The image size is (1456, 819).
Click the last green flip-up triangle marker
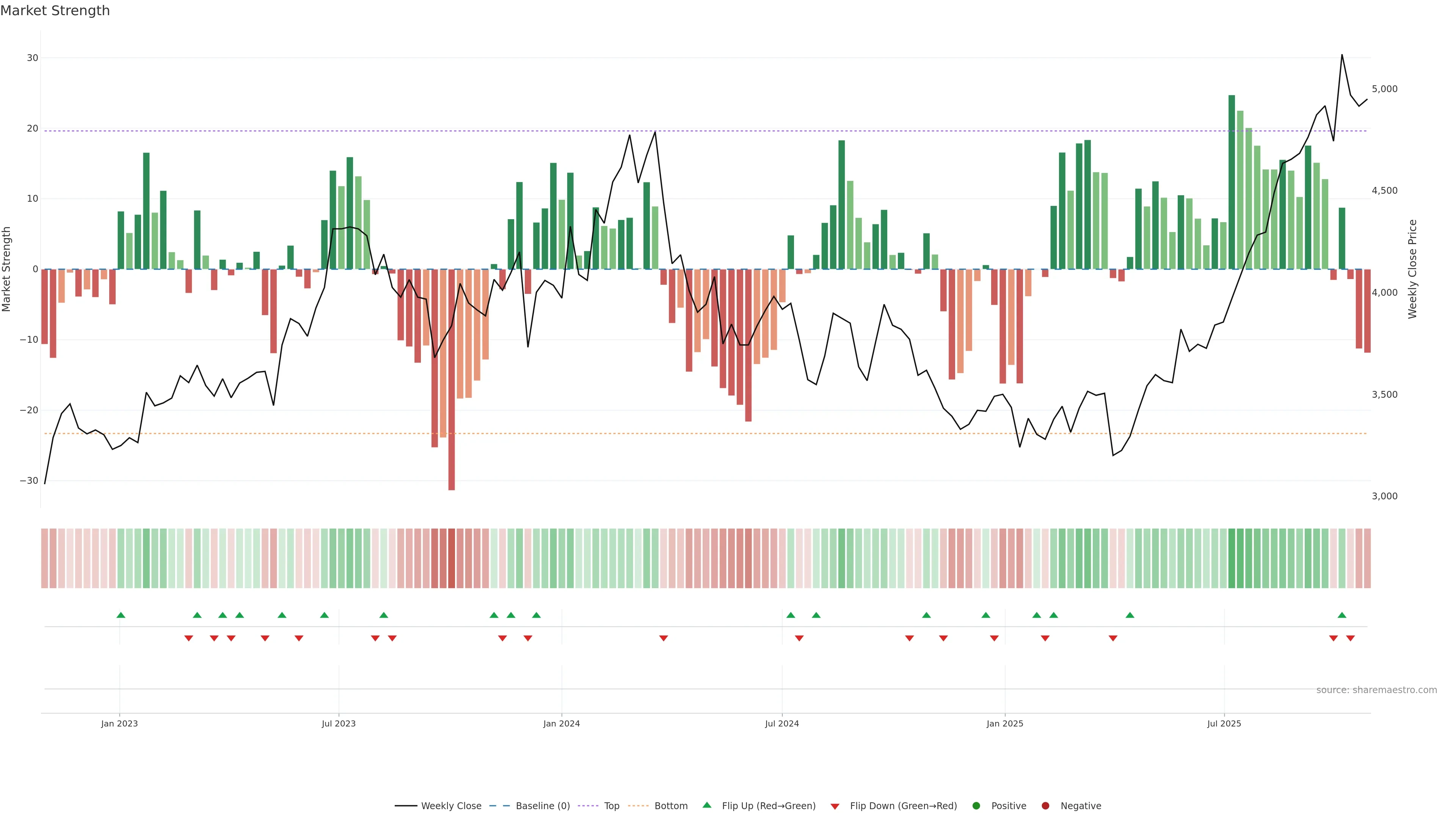click(x=1342, y=615)
